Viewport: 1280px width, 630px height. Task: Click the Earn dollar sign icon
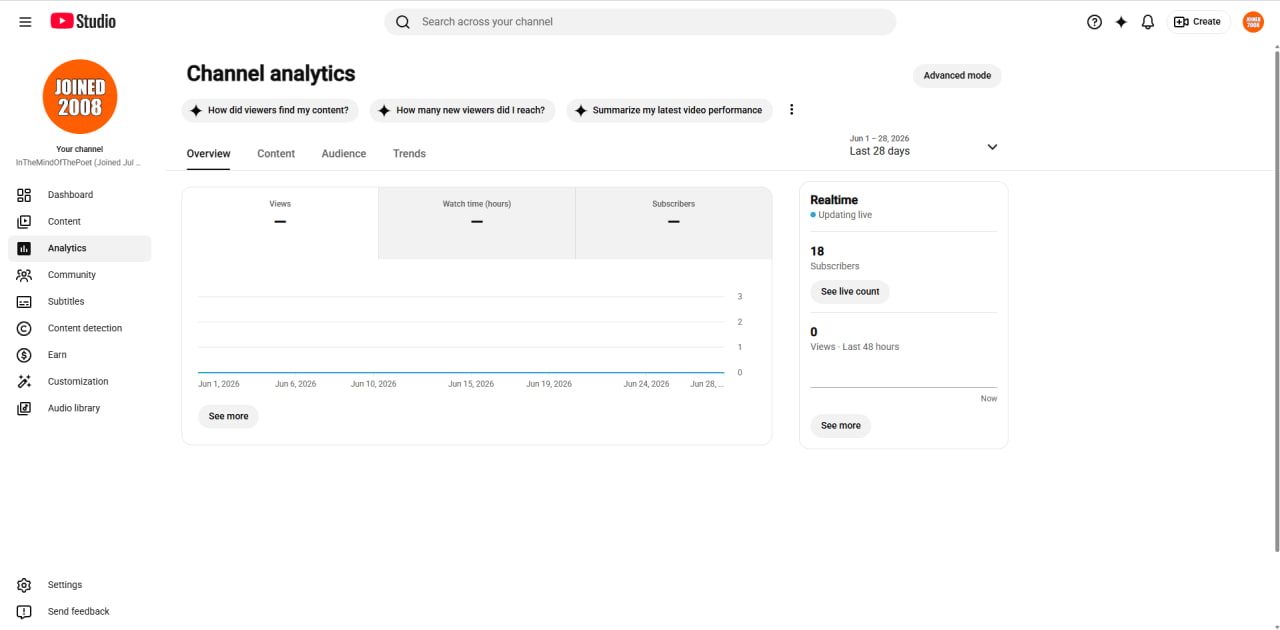pyautogui.click(x=24, y=355)
